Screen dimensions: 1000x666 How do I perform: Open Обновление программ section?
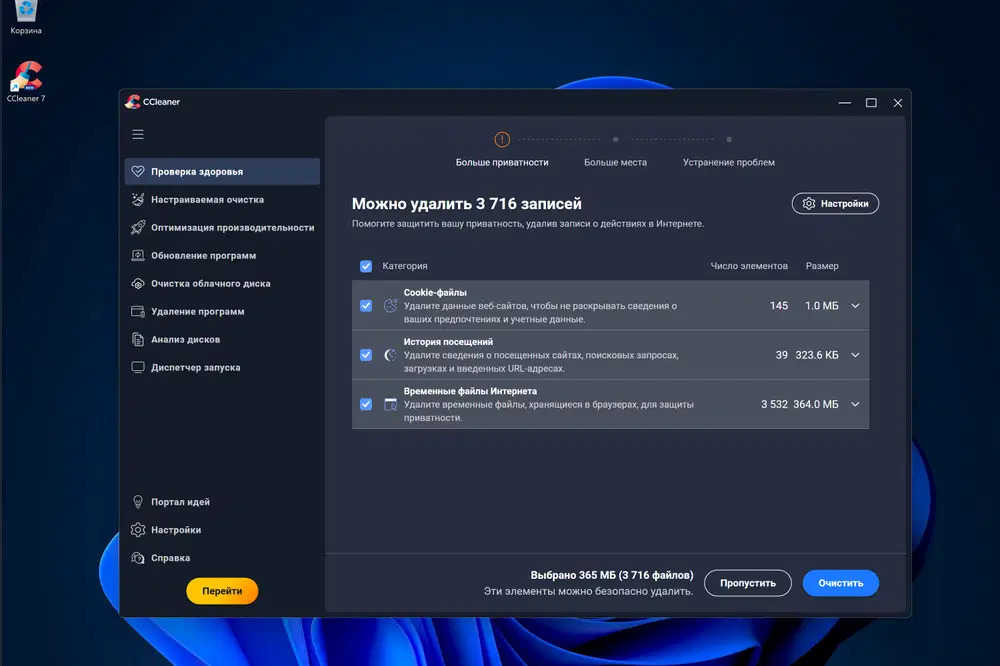223,256
